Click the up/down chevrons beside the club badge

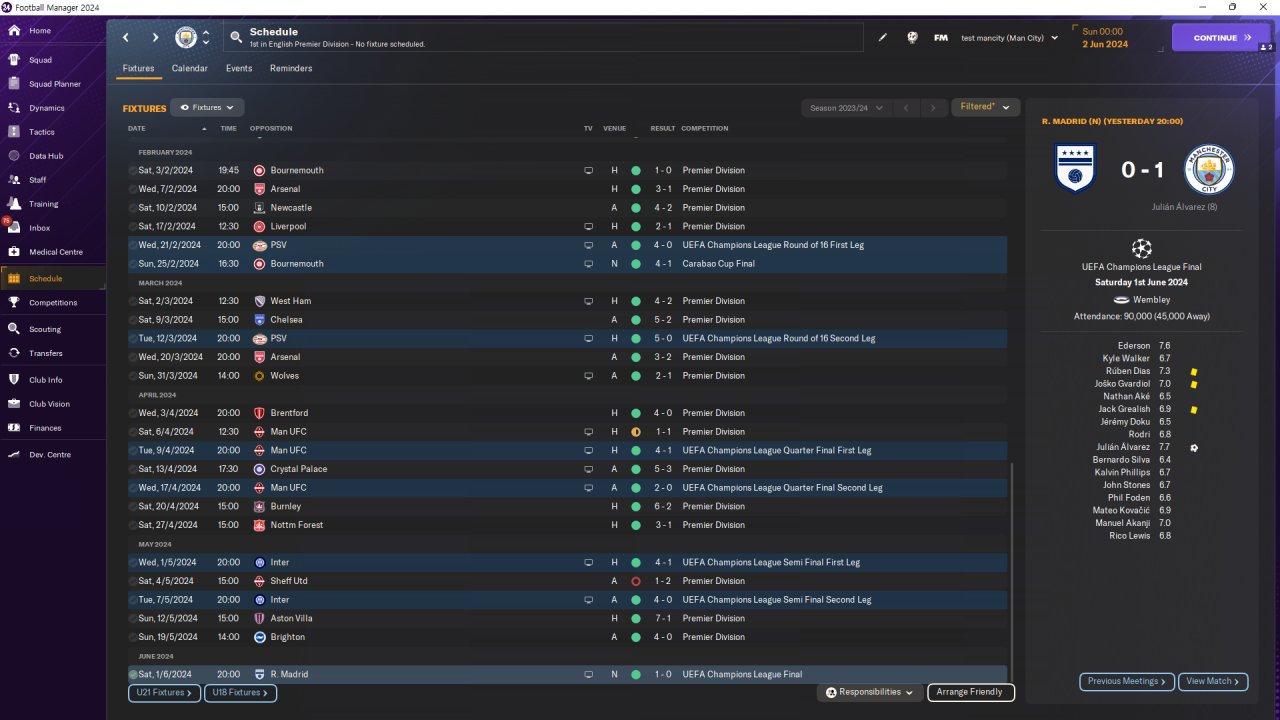(x=206, y=38)
